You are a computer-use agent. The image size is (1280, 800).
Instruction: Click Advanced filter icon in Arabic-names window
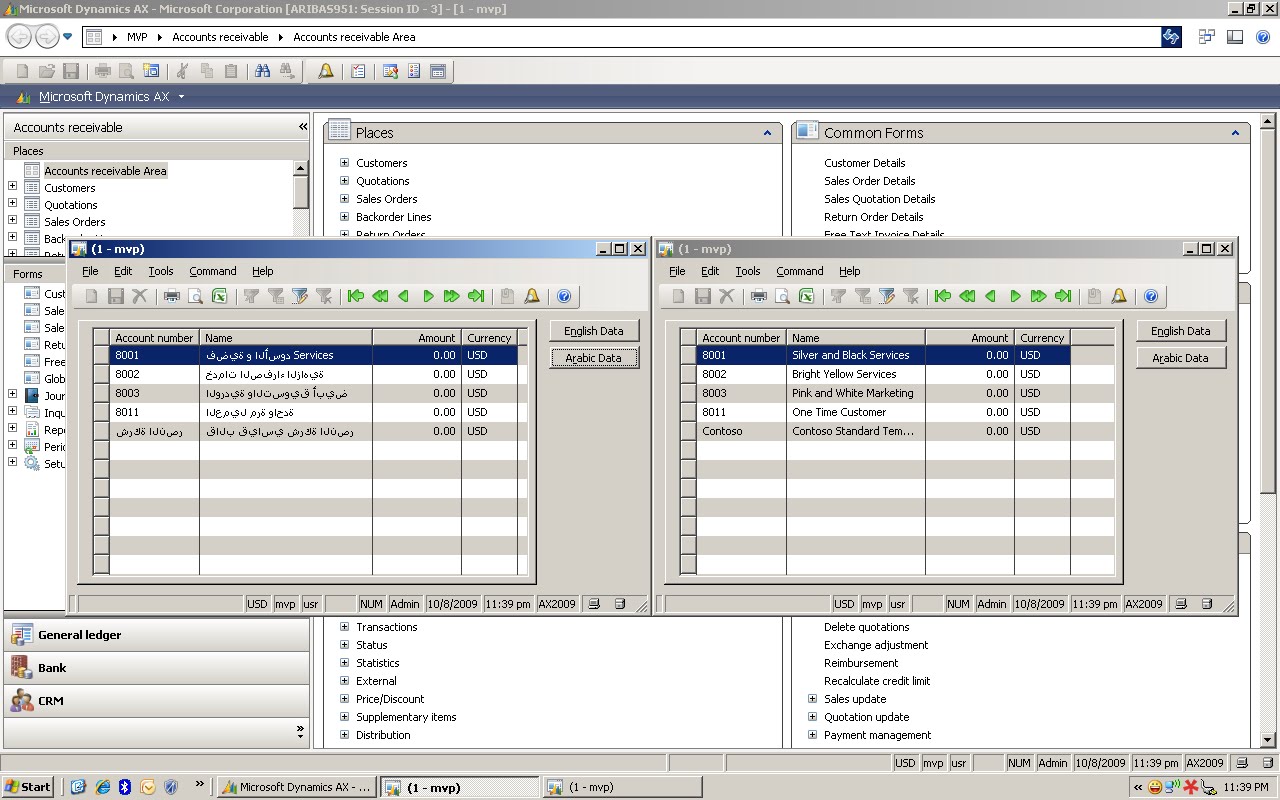[300, 296]
